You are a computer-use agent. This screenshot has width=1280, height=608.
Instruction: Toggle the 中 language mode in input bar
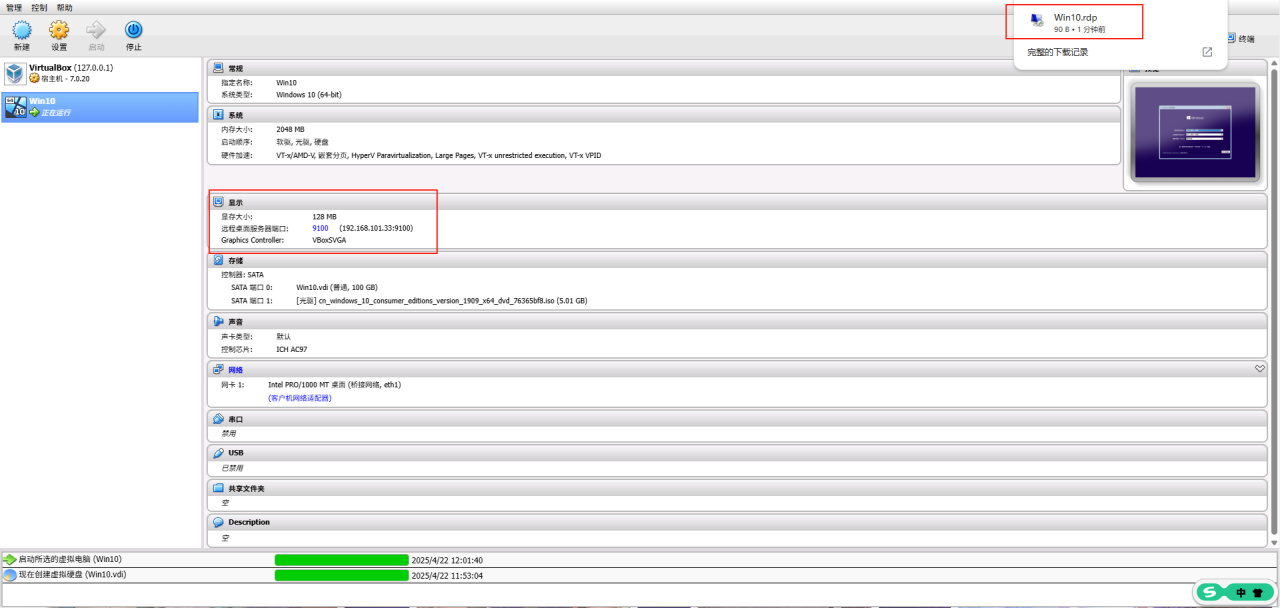point(1241,592)
